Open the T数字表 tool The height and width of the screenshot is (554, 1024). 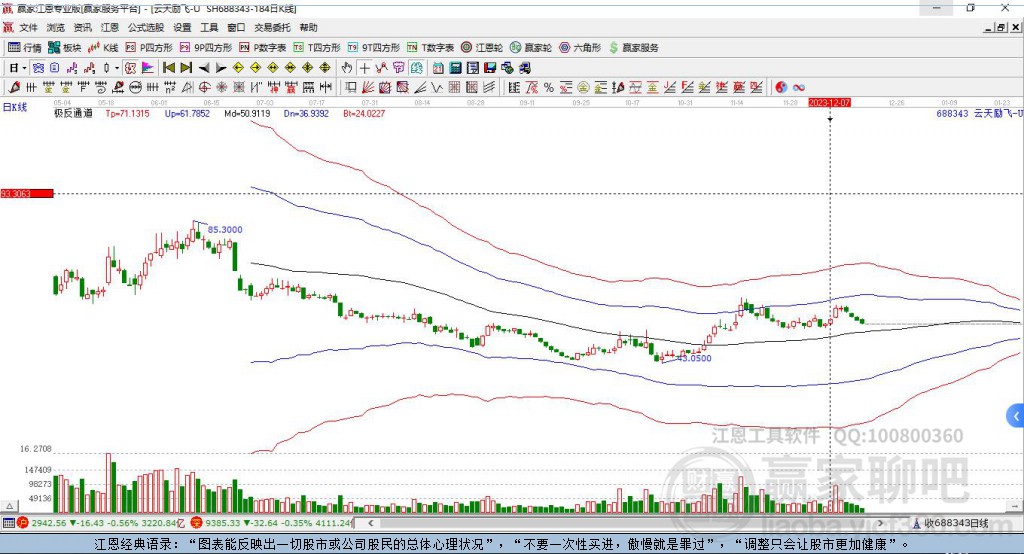click(x=430, y=48)
